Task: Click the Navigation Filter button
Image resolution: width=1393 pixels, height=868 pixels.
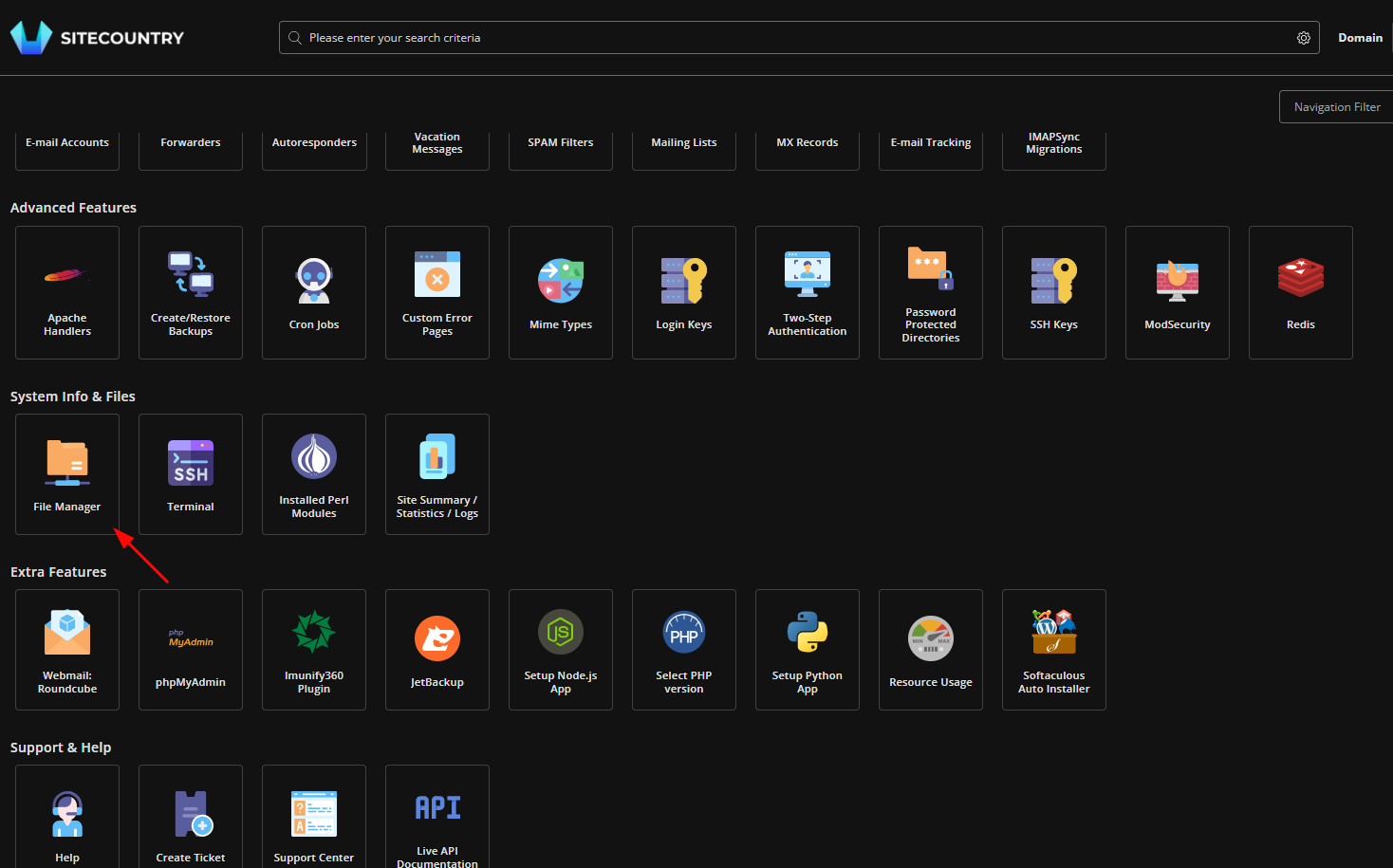Action: click(x=1336, y=107)
